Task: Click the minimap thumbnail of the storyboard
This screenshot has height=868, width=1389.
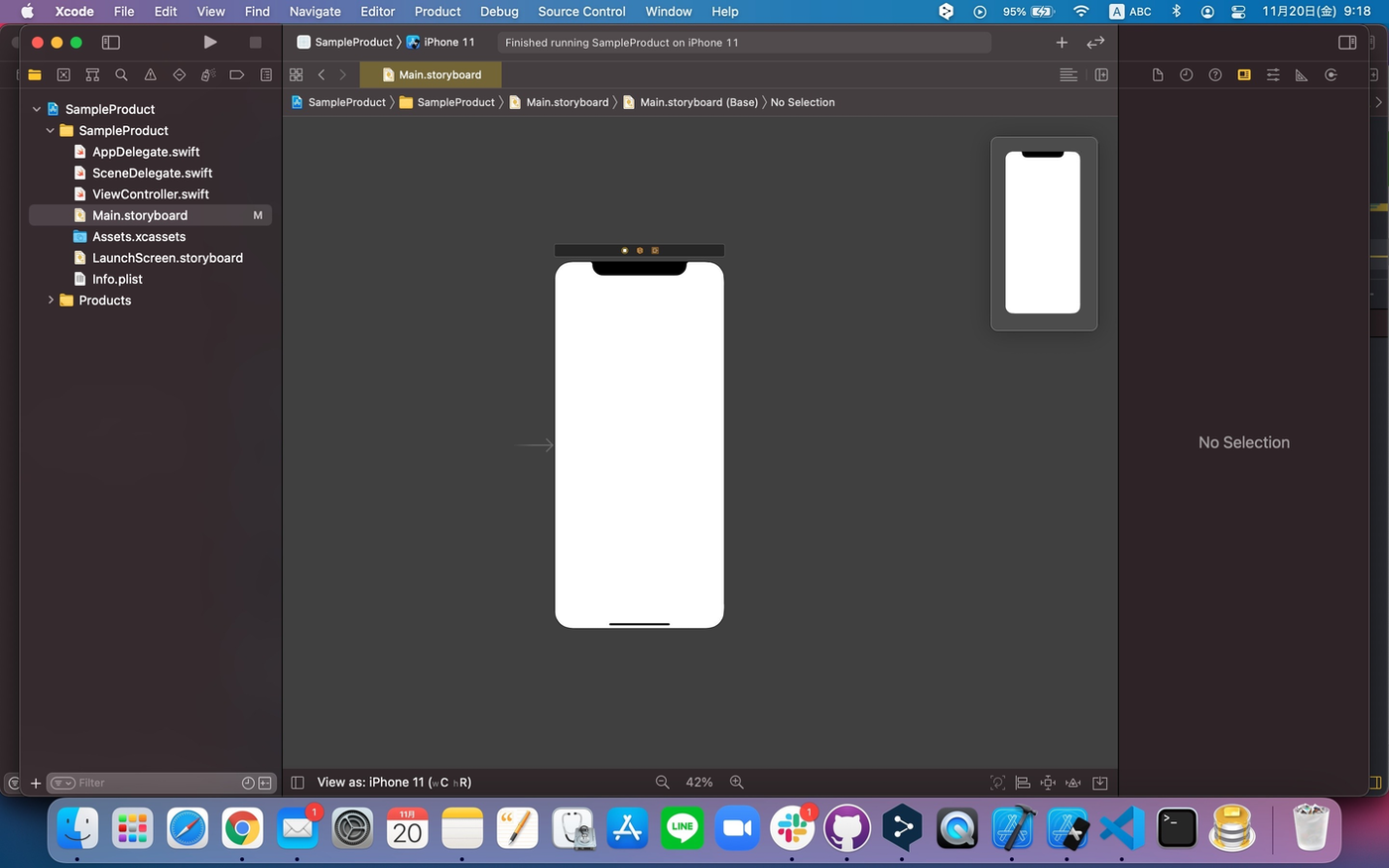Action: click(x=1043, y=233)
